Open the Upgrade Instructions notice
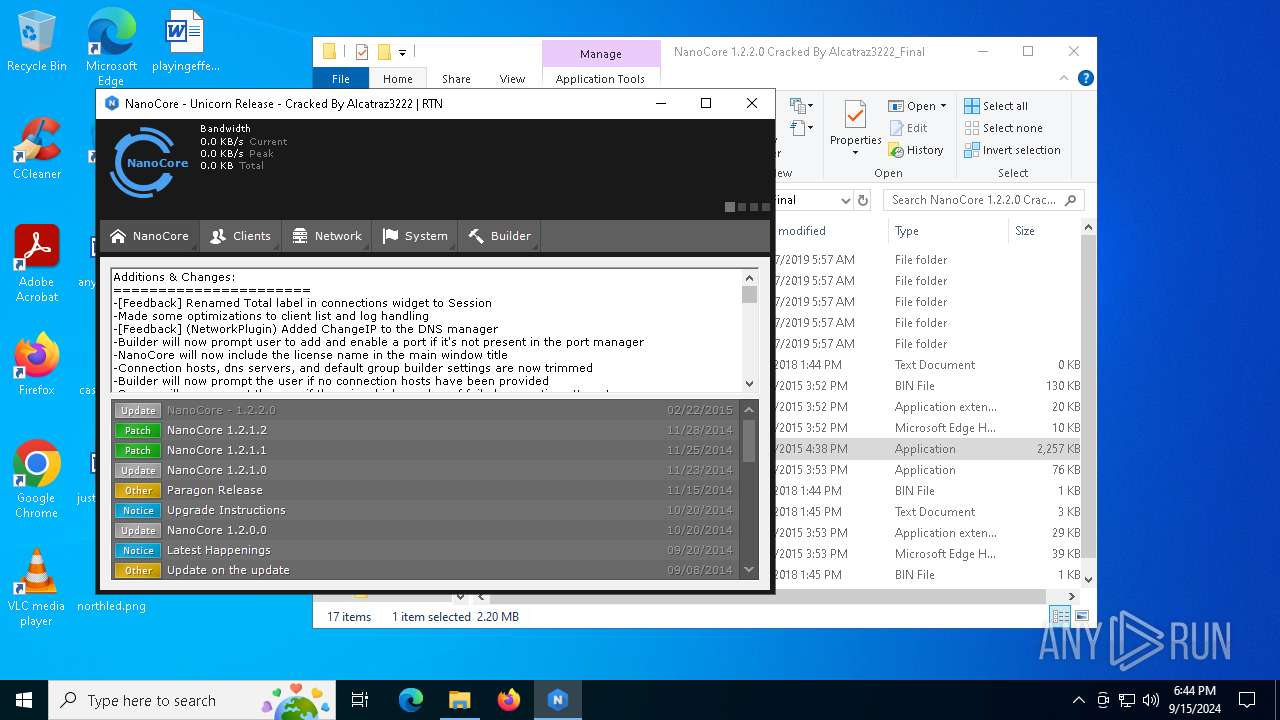Viewport: 1280px width, 720px height. 425,510
